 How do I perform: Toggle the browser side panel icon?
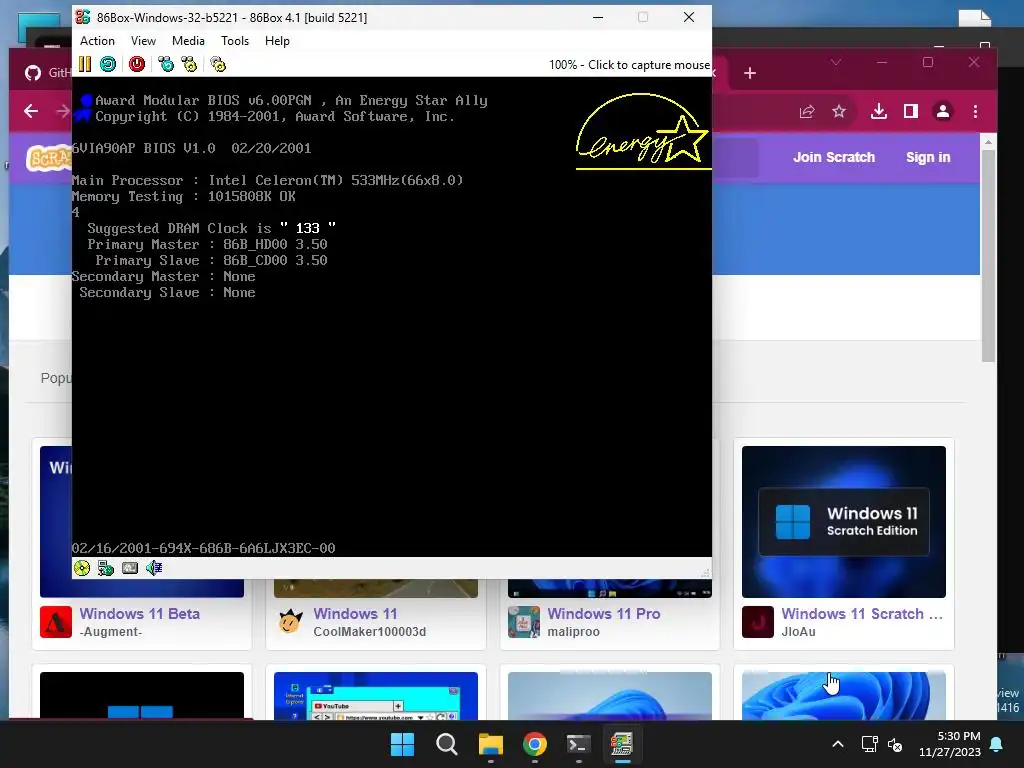coord(910,112)
